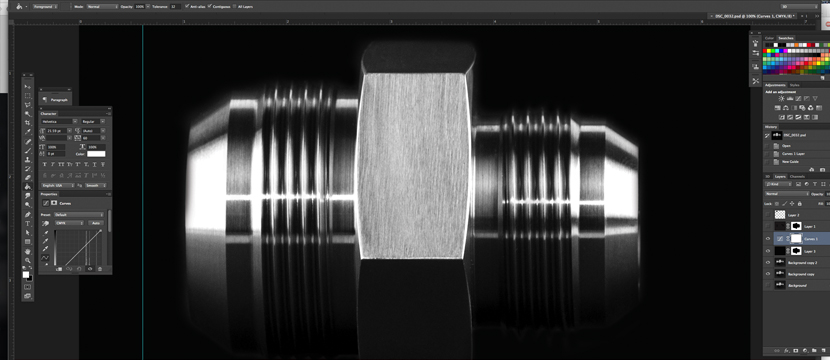
Task: Select the Zoom tool
Action: pyautogui.click(x=28, y=261)
